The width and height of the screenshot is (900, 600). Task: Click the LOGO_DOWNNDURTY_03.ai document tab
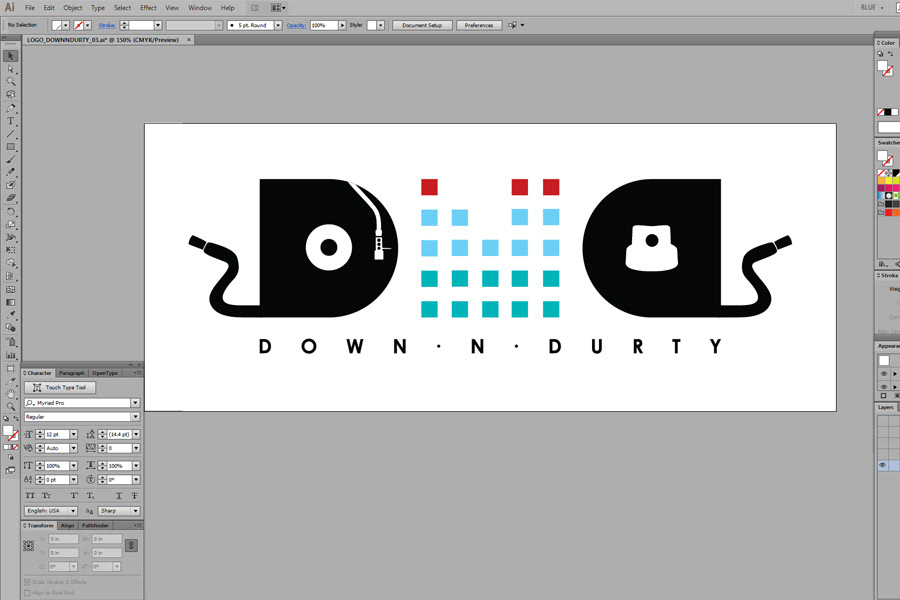pyautogui.click(x=103, y=40)
